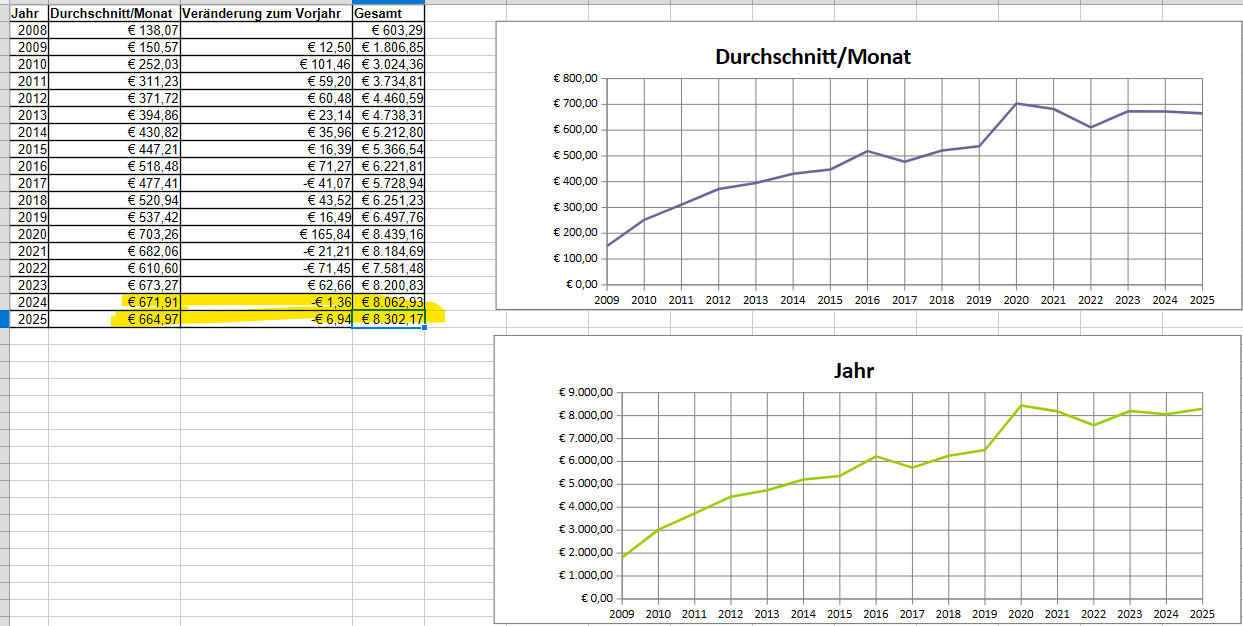Viewport: 1243px width, 626px height.
Task: Click the € 800,00 axis label in the upper chart
Action: click(575, 79)
